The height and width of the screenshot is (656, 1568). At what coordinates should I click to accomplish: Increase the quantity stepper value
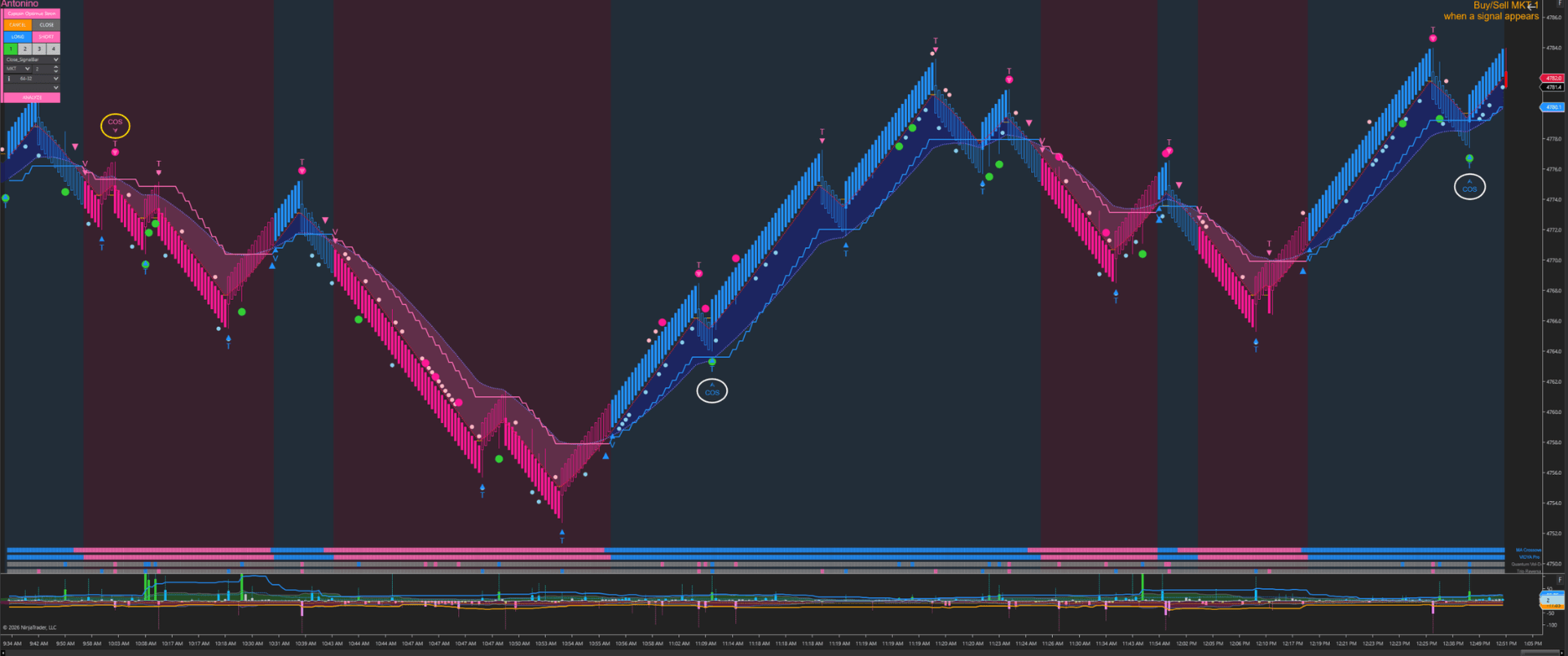pos(56,67)
